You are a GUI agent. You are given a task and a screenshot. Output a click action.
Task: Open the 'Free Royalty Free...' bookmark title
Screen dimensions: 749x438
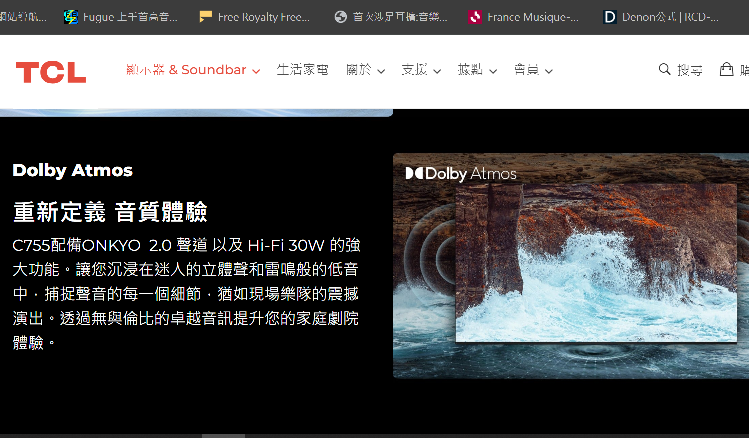(x=264, y=17)
